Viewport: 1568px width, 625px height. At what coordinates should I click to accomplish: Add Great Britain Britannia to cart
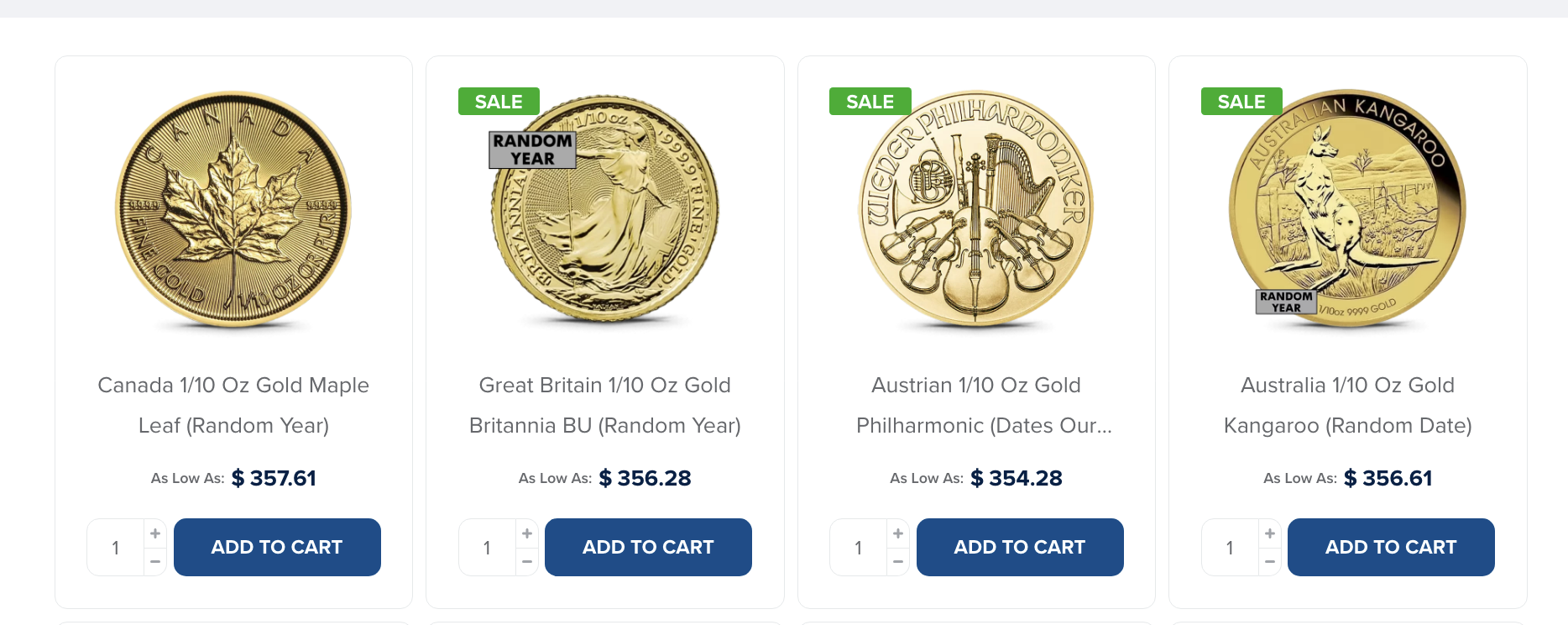648,547
